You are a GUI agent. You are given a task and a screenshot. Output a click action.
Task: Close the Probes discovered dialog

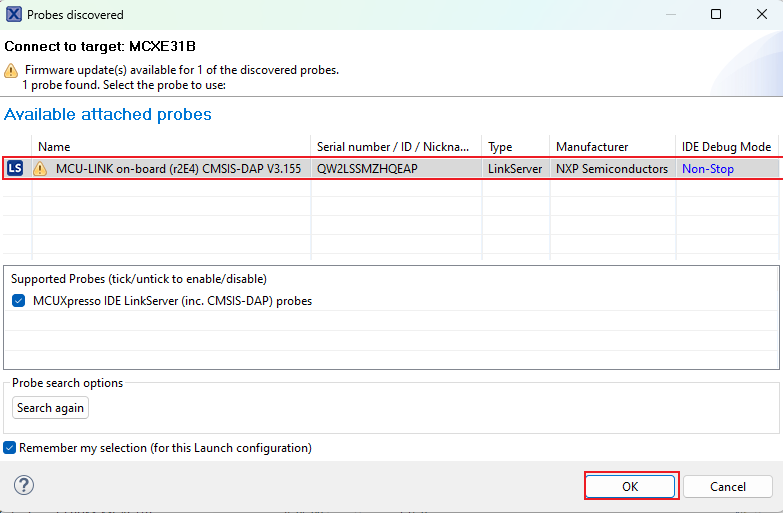tap(759, 15)
